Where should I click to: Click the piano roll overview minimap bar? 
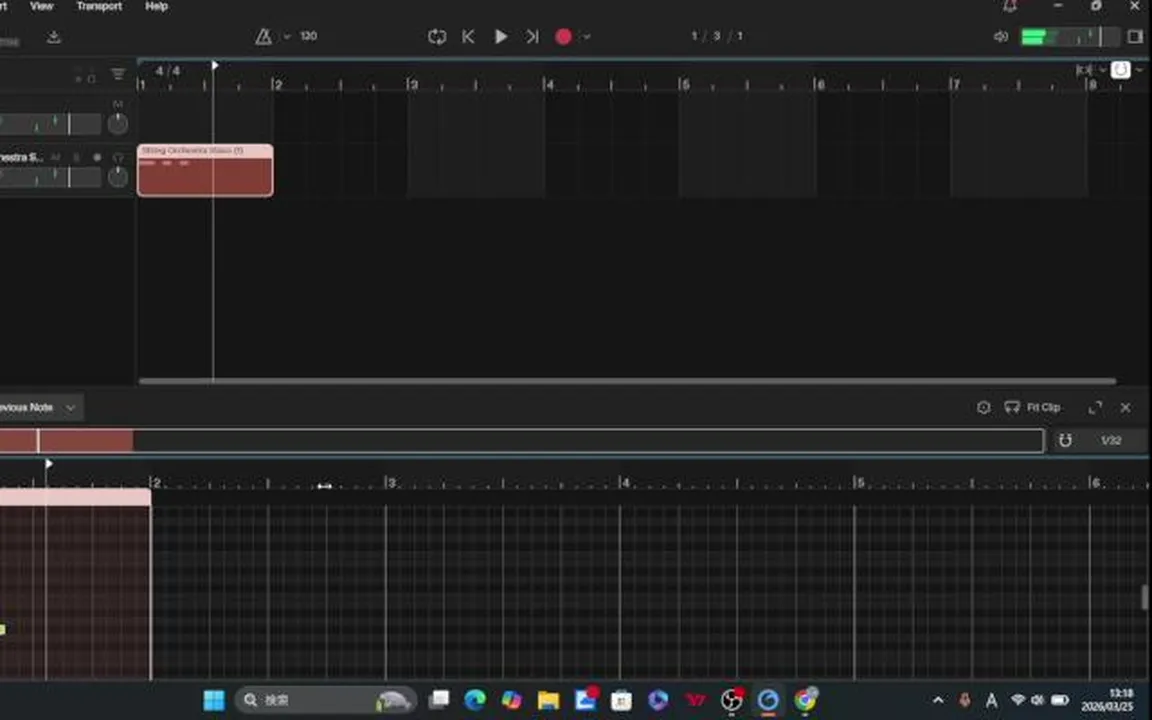(x=522, y=441)
